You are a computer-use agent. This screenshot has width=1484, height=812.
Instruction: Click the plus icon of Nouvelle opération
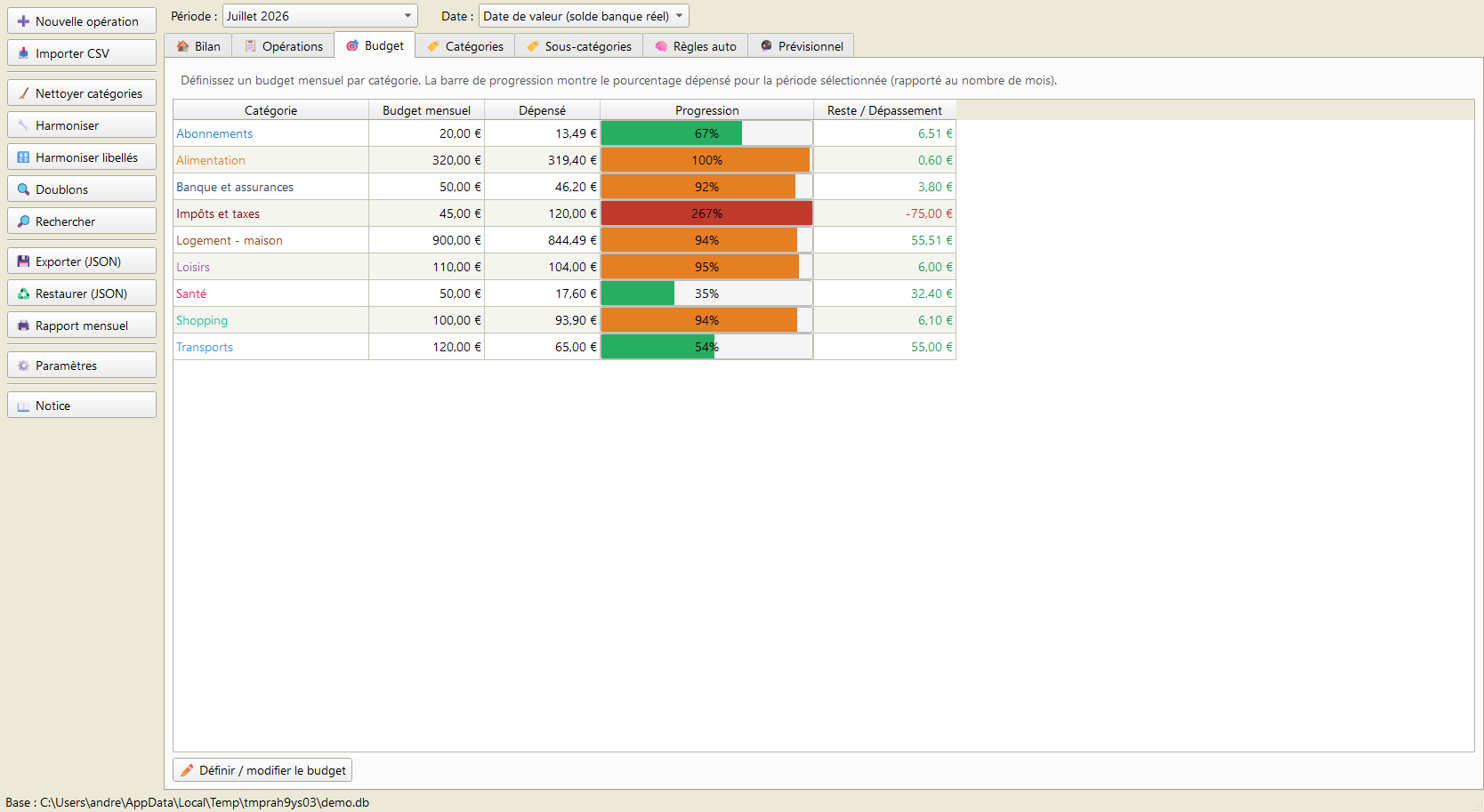[x=23, y=21]
